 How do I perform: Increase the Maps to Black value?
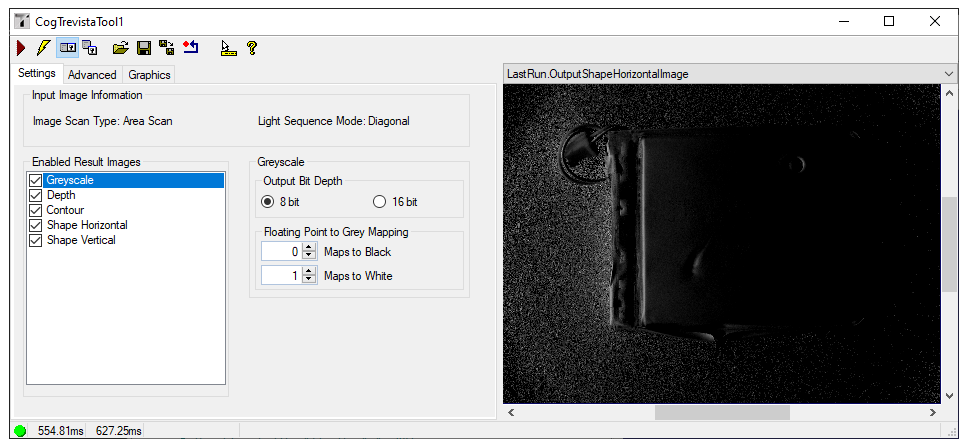pyautogui.click(x=308, y=248)
